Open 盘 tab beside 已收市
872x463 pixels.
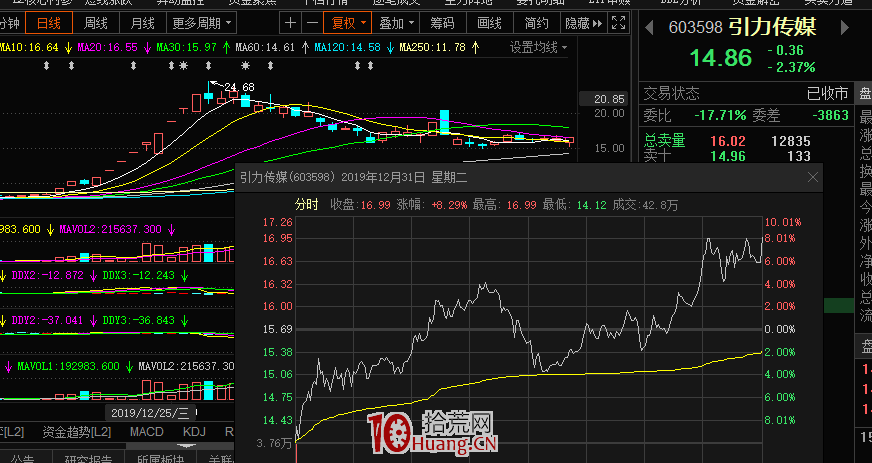[864, 93]
